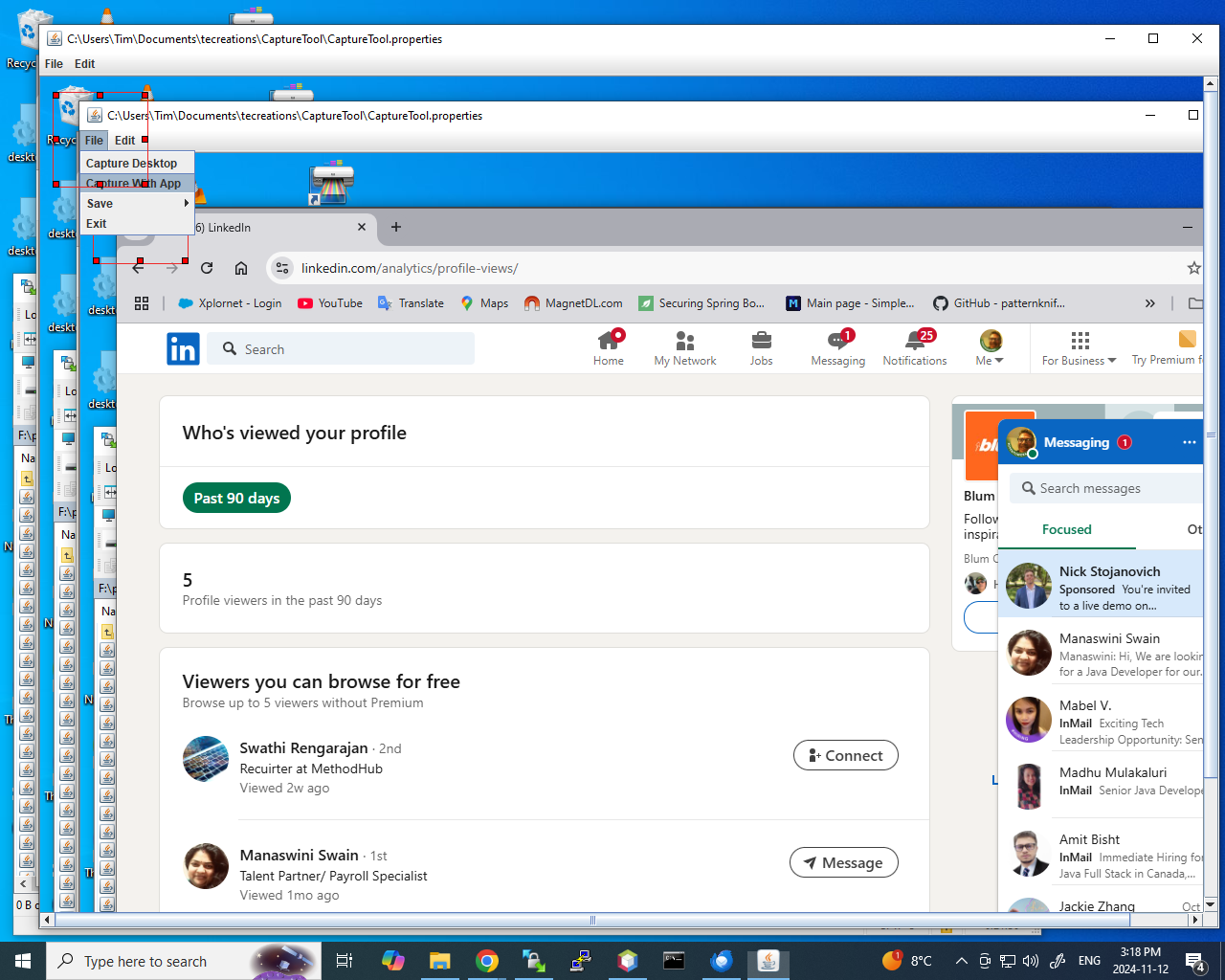The width and height of the screenshot is (1225, 980).
Task: Open the Maps bookmark
Action: pos(484,303)
